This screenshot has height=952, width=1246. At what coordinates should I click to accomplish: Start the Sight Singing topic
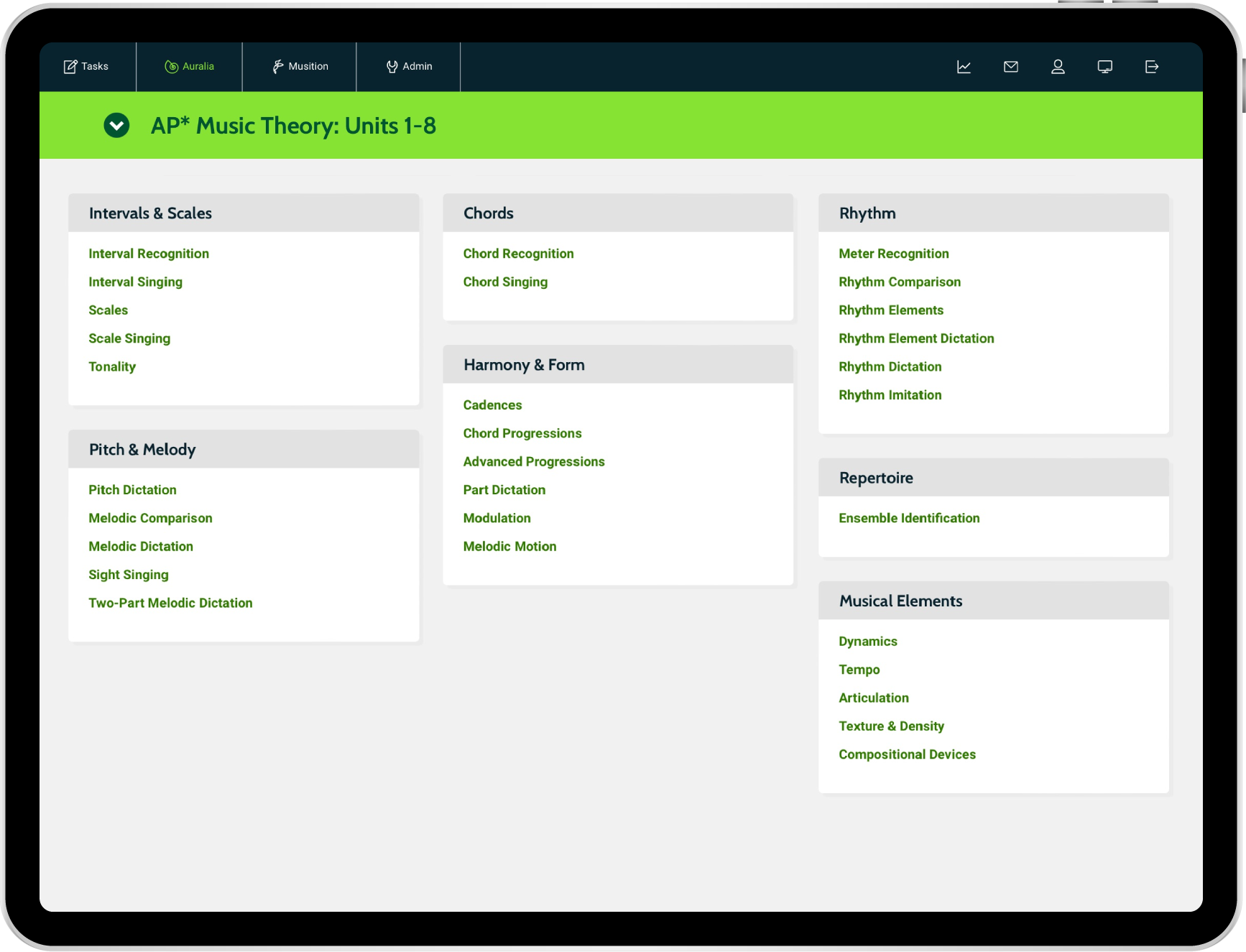129,575
